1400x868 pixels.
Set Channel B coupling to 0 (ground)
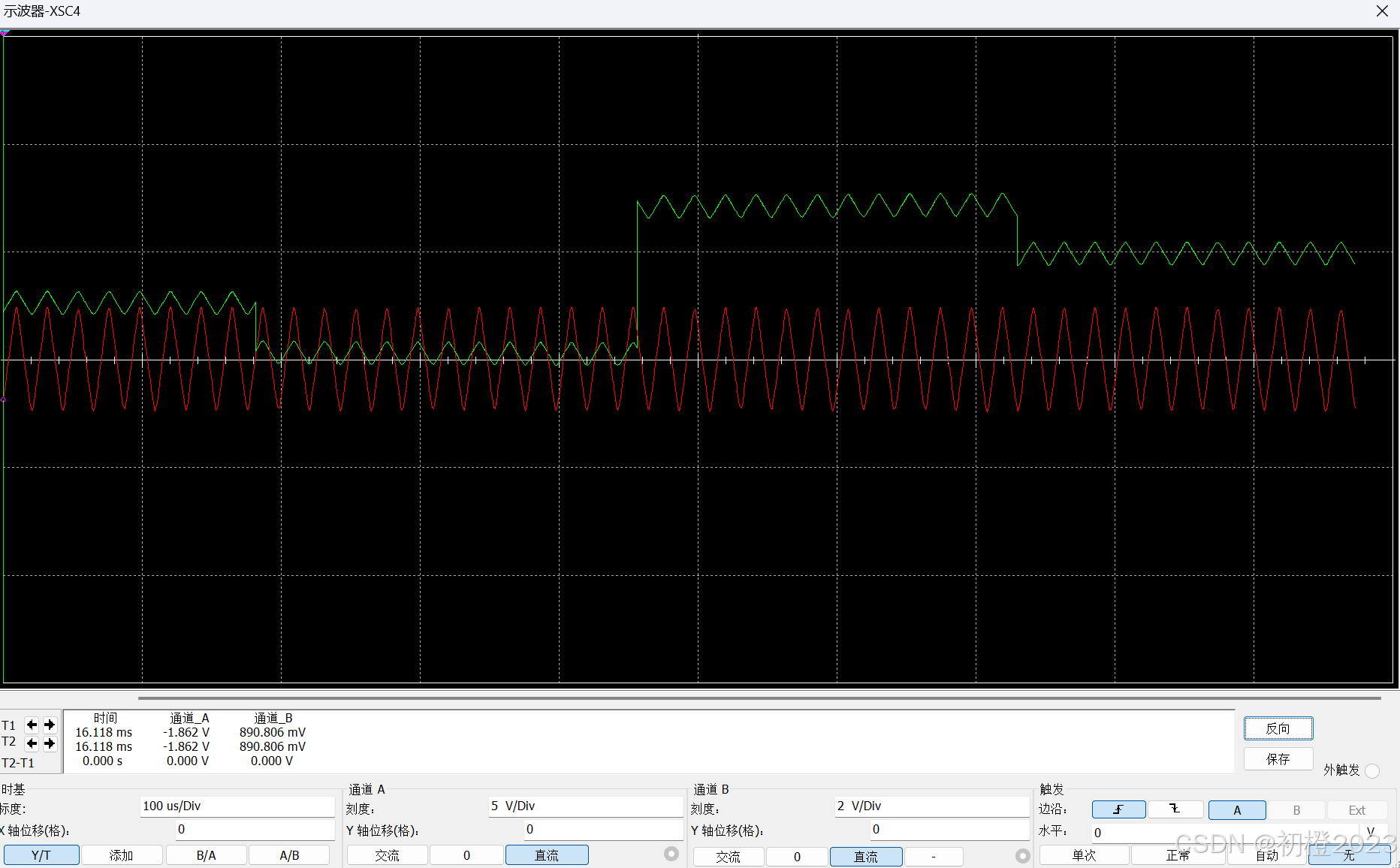797,857
